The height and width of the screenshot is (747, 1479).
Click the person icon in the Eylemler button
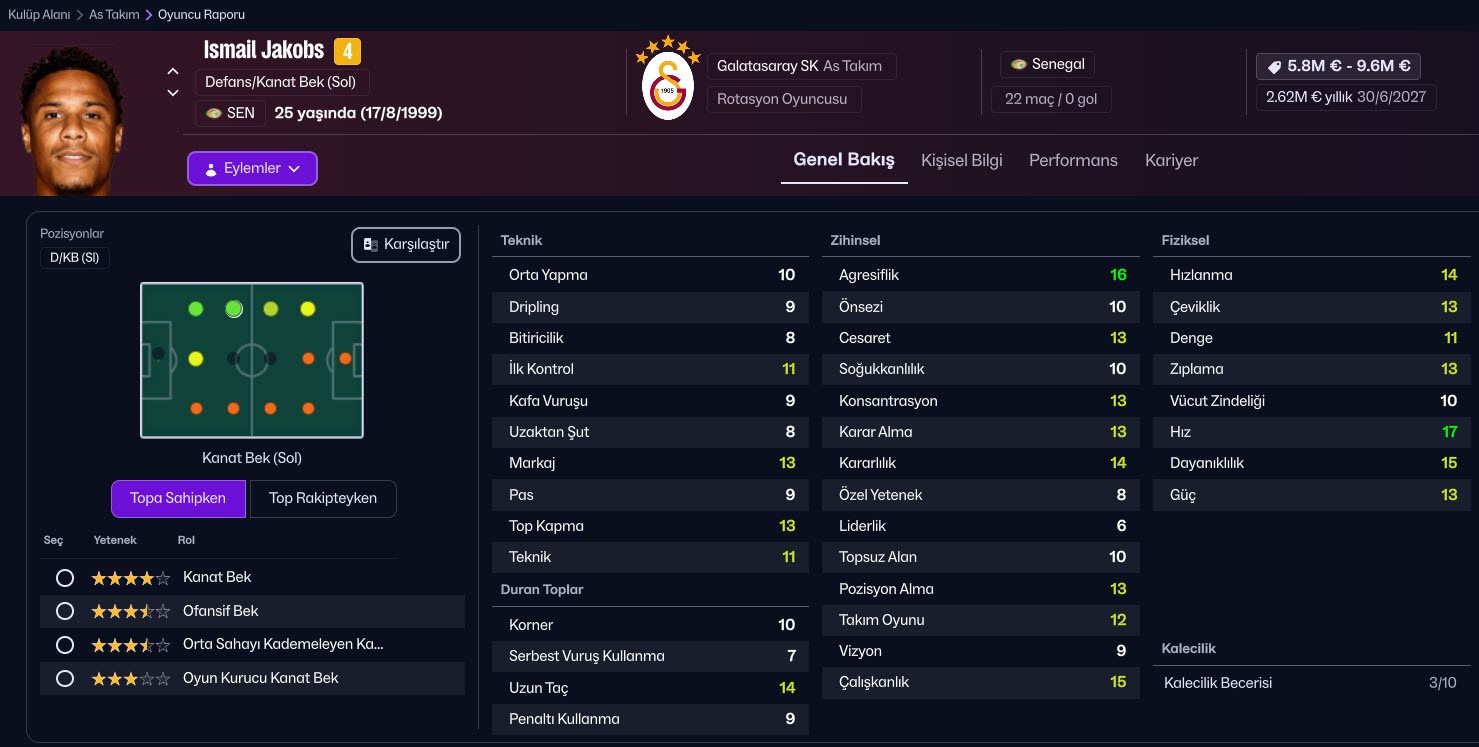click(210, 169)
